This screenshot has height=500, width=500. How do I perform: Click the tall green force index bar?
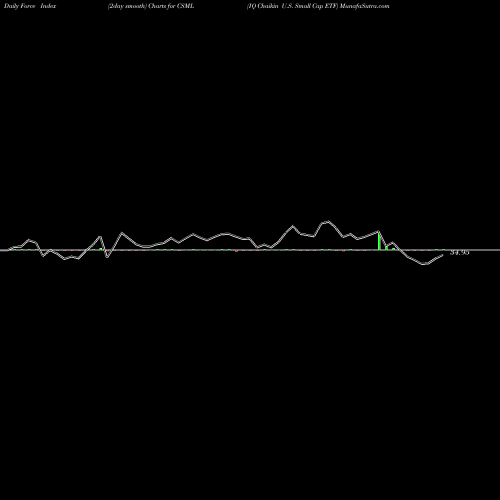point(379,241)
